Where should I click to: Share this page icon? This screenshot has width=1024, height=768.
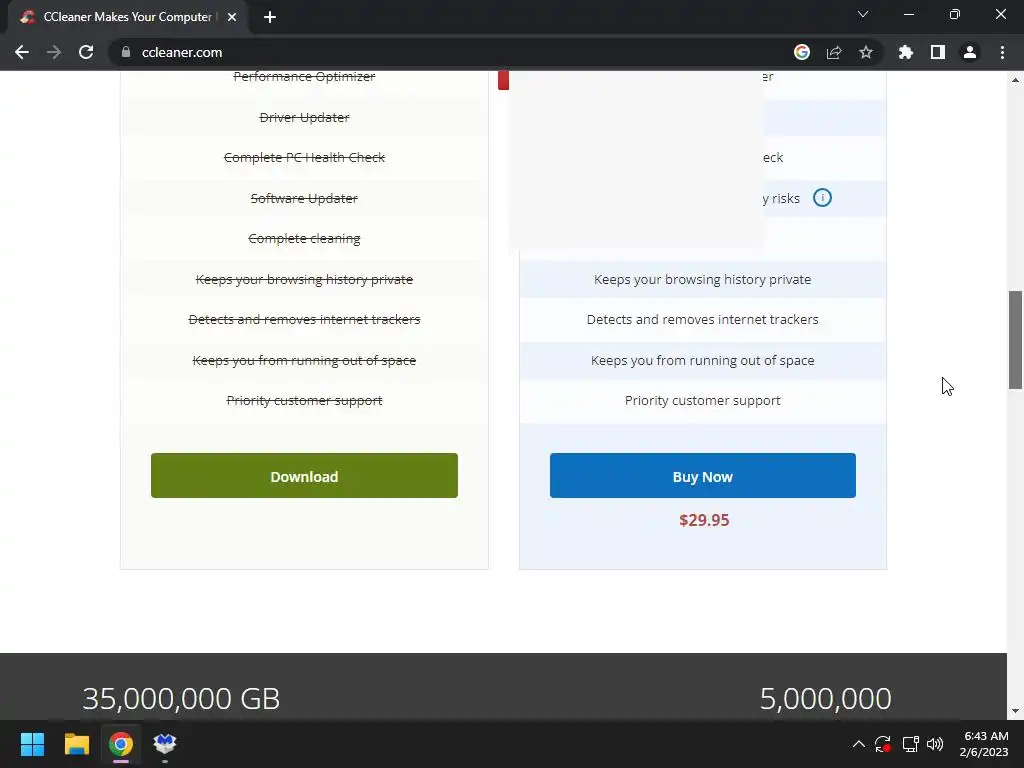click(x=834, y=52)
